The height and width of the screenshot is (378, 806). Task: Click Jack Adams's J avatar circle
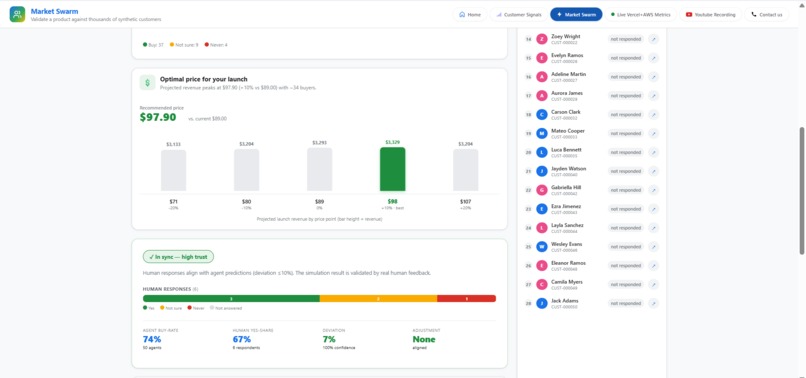point(542,303)
